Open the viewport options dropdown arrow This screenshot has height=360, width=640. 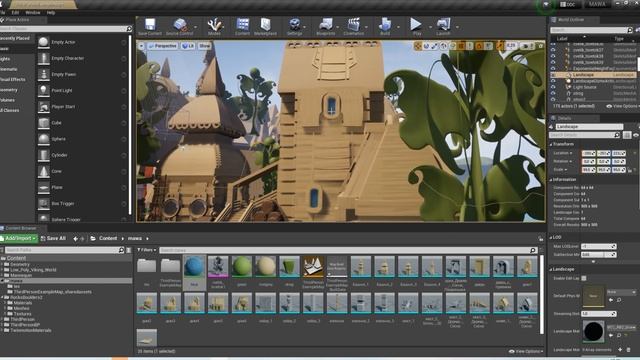(141, 46)
